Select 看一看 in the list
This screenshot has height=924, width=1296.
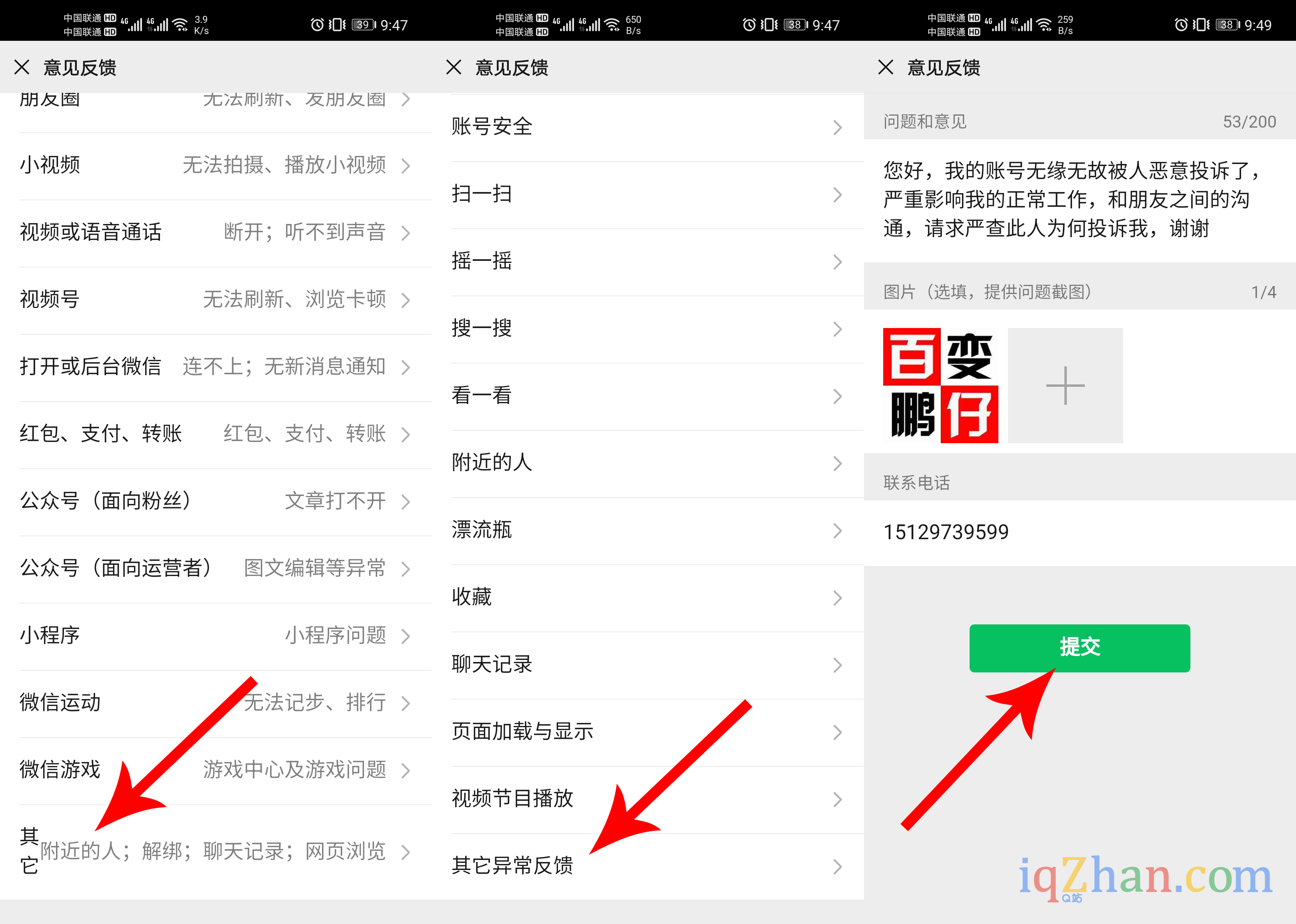pos(648,396)
